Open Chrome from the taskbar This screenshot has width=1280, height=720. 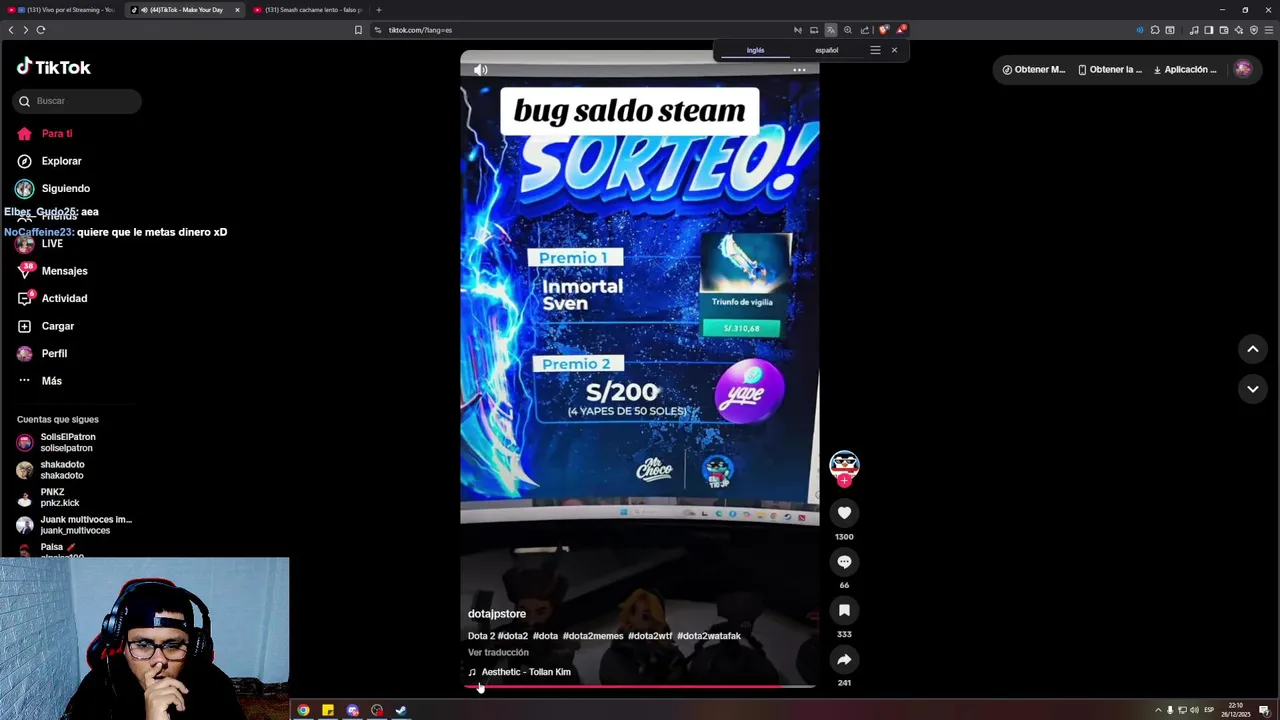click(303, 711)
